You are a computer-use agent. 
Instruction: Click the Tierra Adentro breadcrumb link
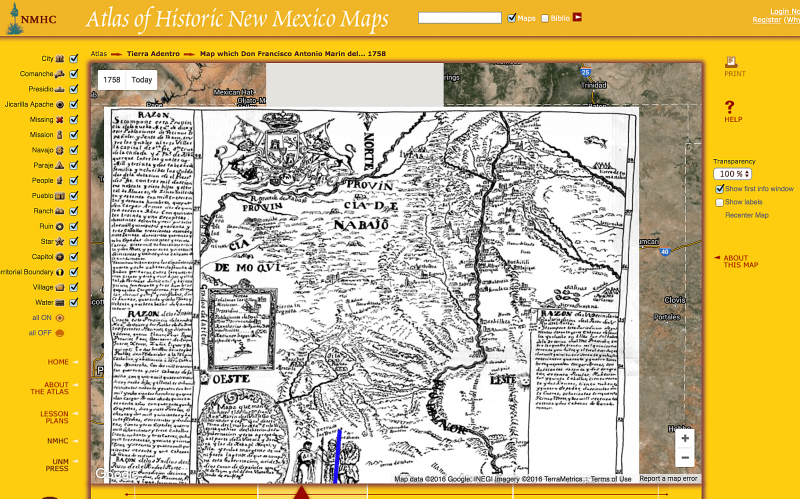point(153,54)
